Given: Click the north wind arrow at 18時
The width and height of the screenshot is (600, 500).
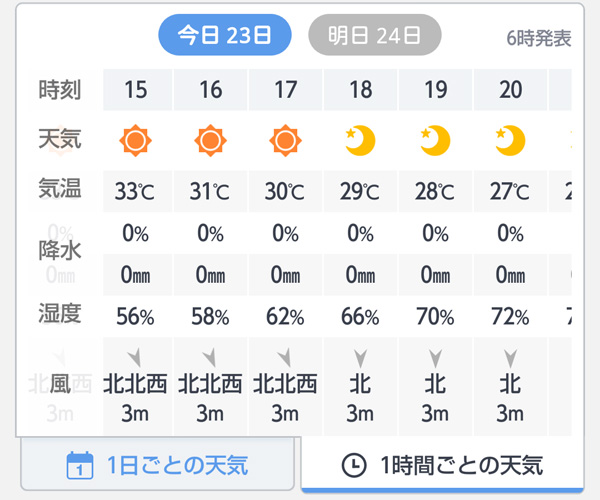Looking at the screenshot, I should point(360,357).
